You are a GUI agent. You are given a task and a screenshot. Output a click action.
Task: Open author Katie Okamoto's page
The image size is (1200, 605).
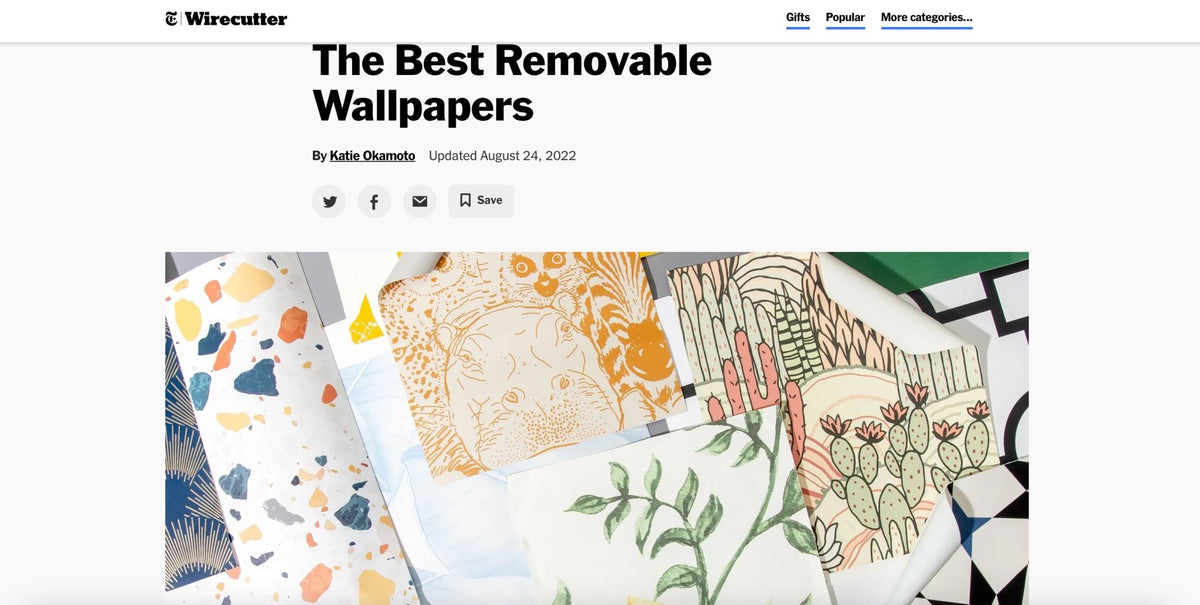[x=372, y=156]
